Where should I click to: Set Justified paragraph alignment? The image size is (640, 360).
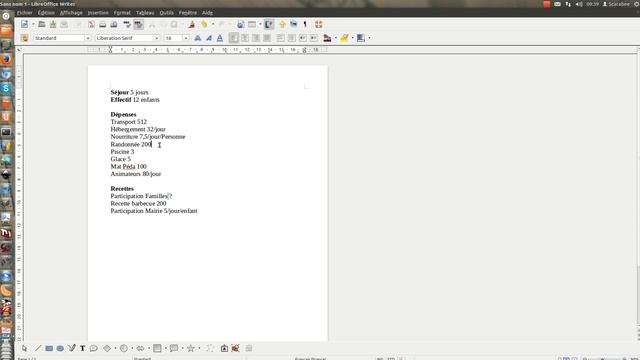tap(267, 38)
